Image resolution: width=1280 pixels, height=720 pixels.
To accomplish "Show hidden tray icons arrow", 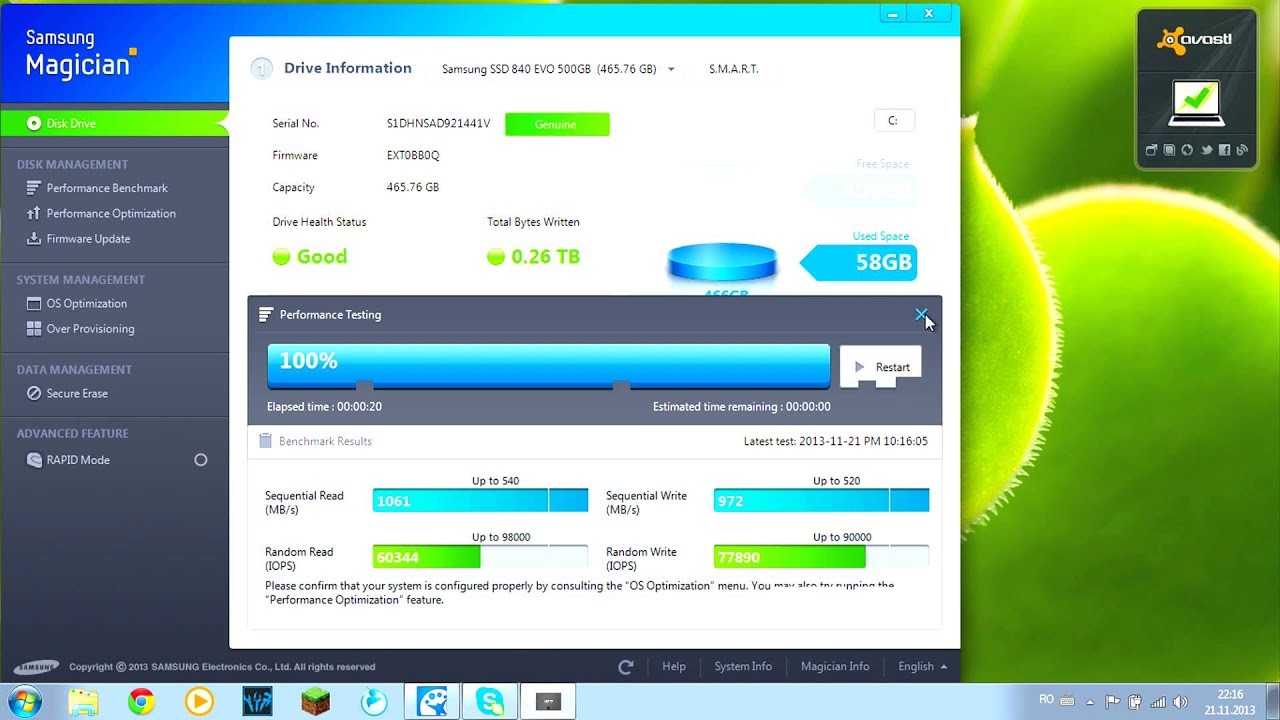I will (x=1089, y=702).
